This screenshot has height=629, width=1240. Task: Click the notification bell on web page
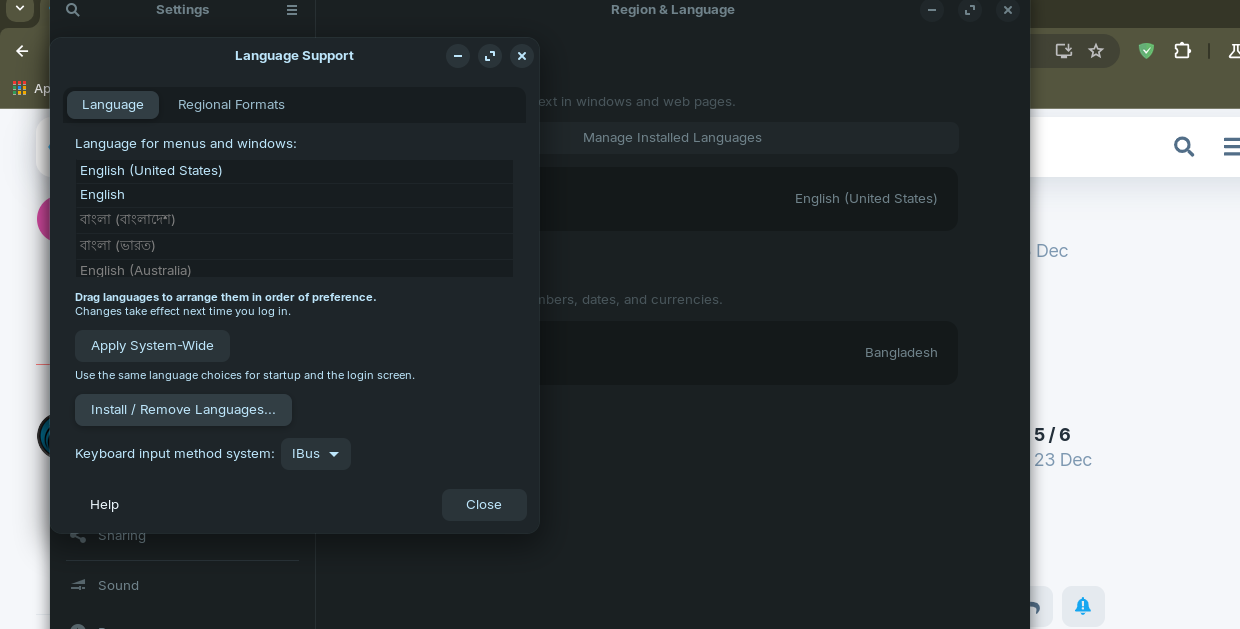[1083, 606]
